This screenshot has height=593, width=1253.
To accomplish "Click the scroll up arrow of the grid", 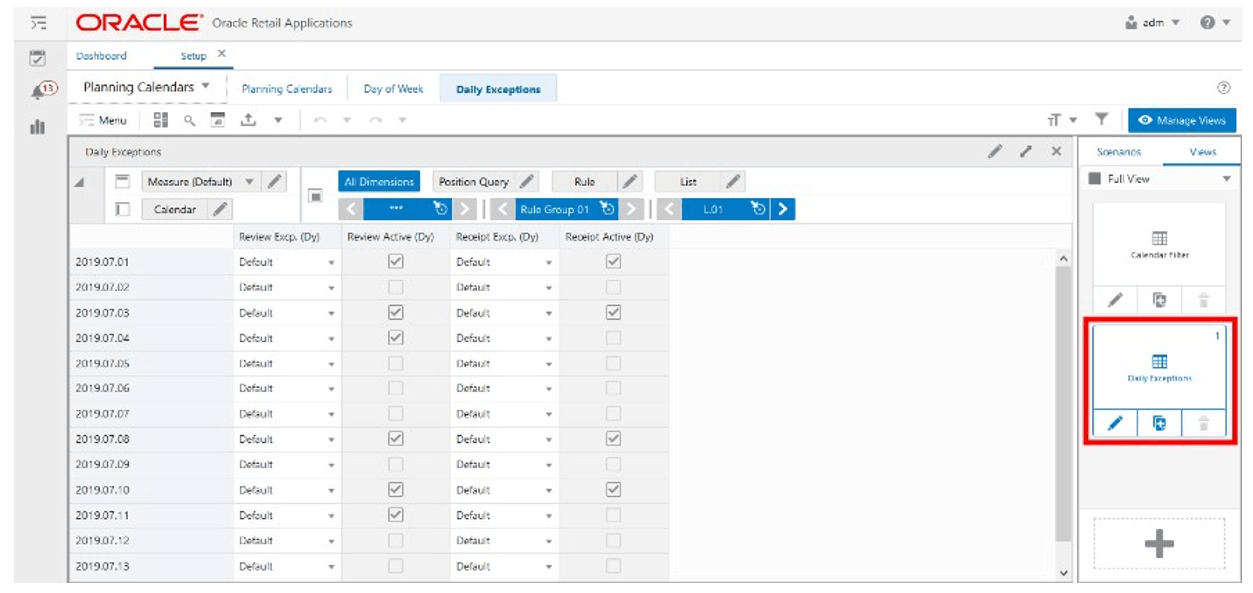I will coord(1063,259).
